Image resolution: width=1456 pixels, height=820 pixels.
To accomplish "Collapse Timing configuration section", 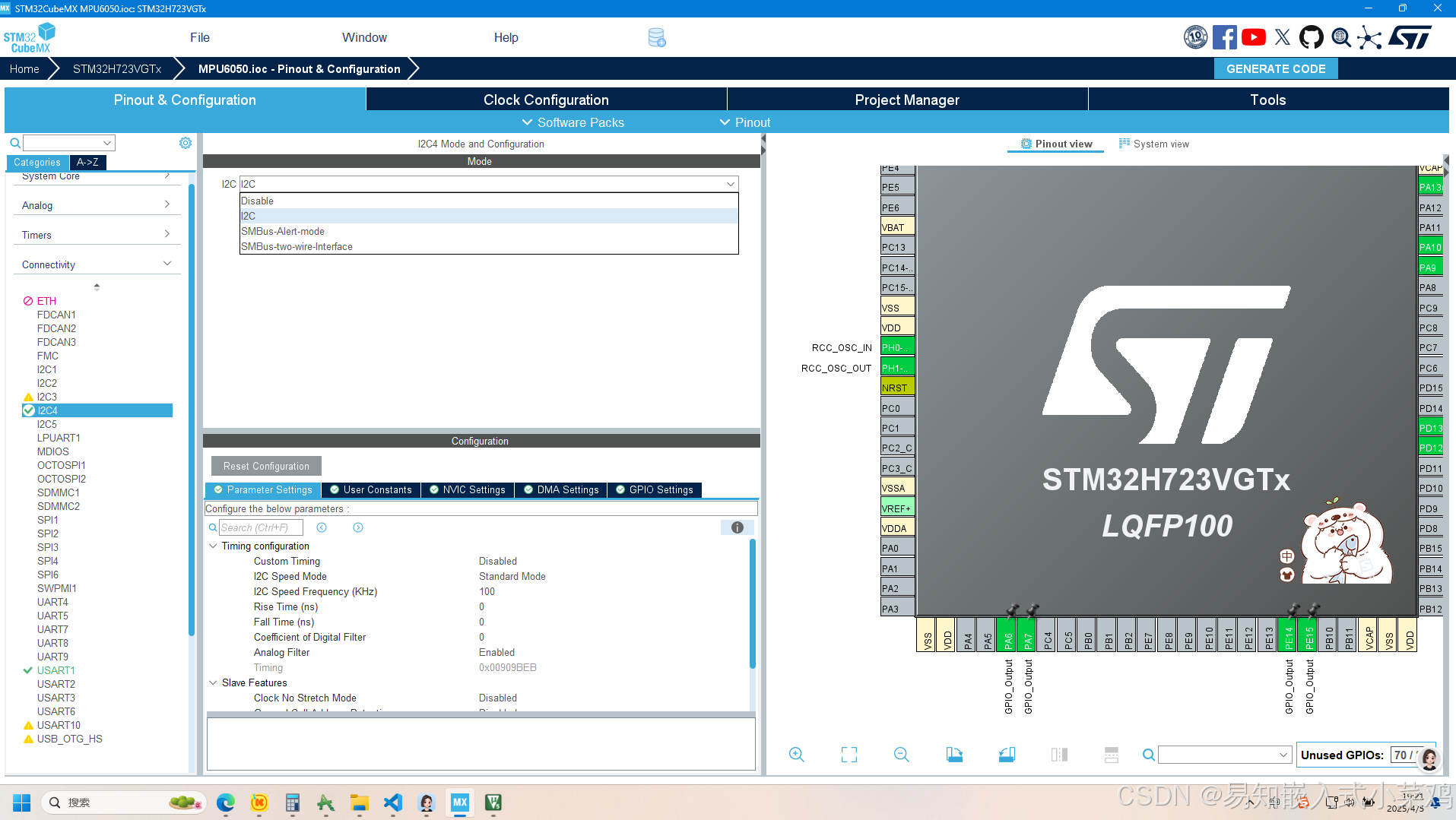I will (x=213, y=546).
